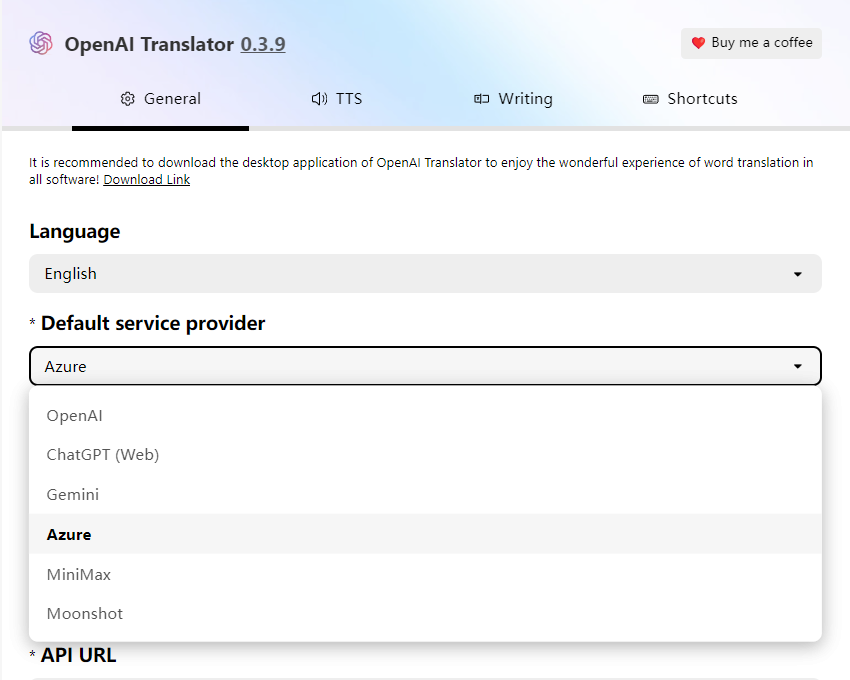Click the TTS speaker icon
850x680 pixels.
[x=319, y=99]
